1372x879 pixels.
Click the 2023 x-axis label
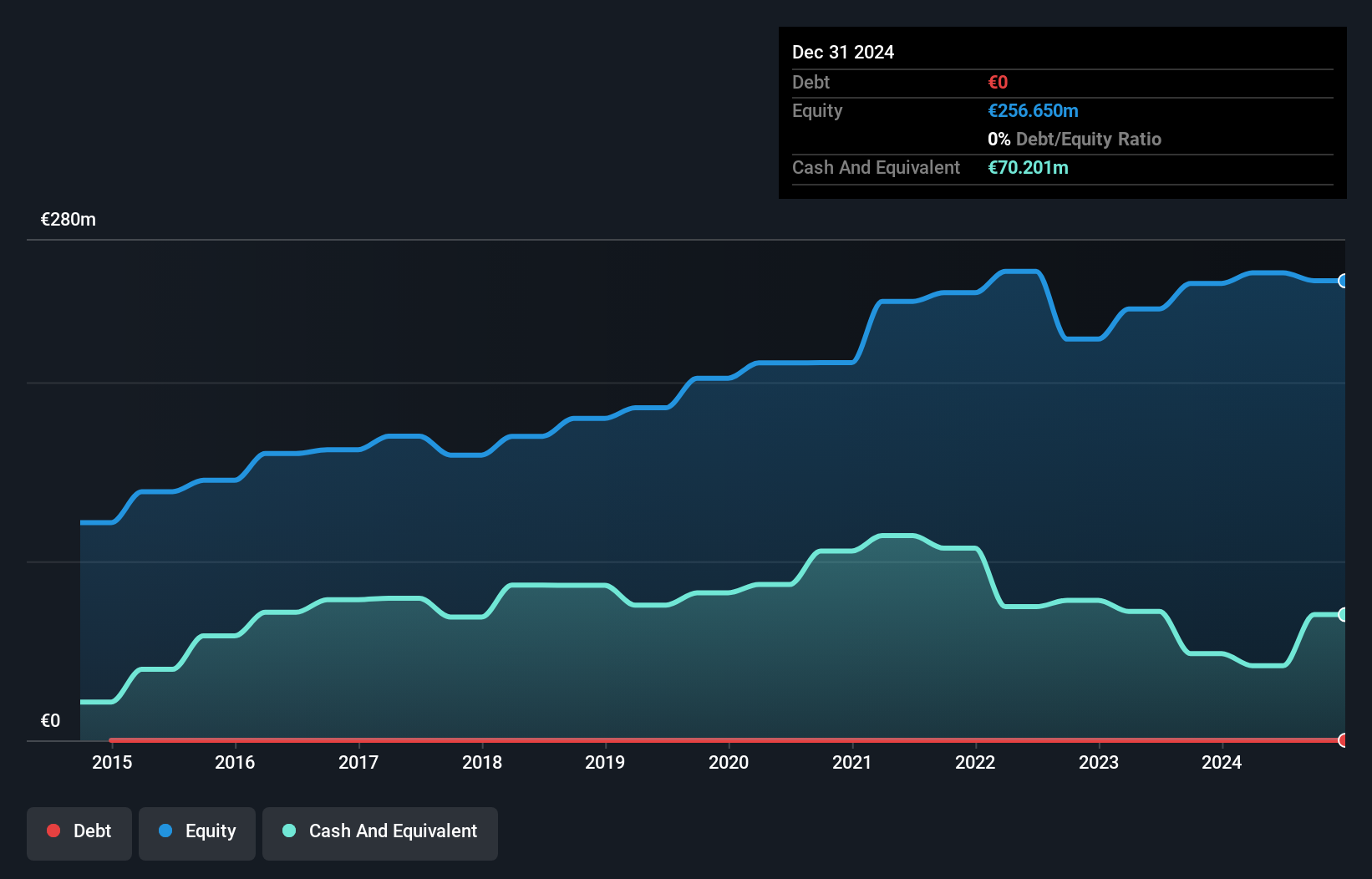tap(1099, 762)
